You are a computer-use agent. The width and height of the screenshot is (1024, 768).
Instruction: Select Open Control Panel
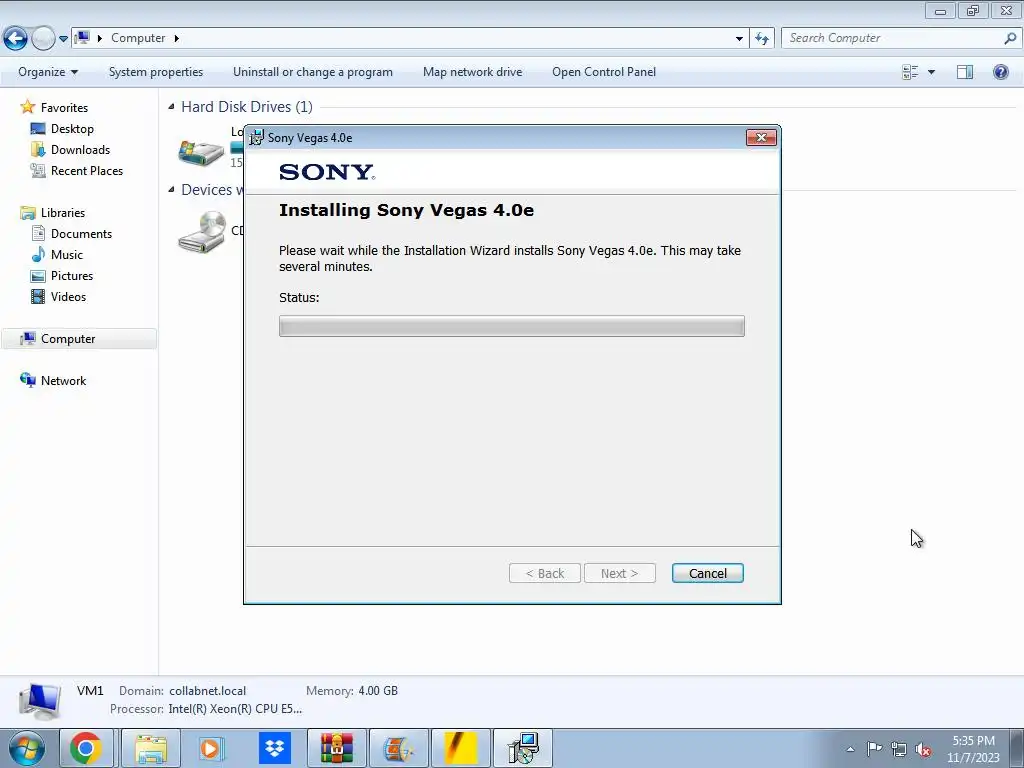[x=603, y=72]
